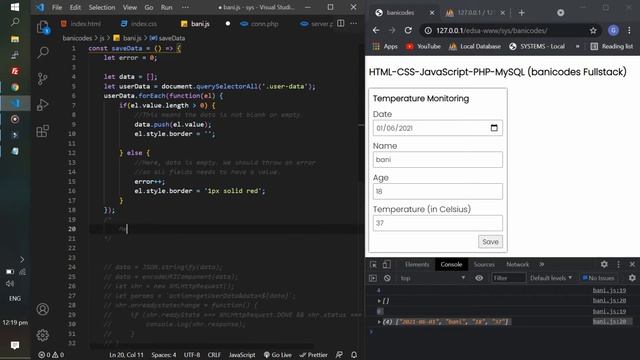
Task: Switch to the DevTools Network tab
Action: [x=518, y=264]
